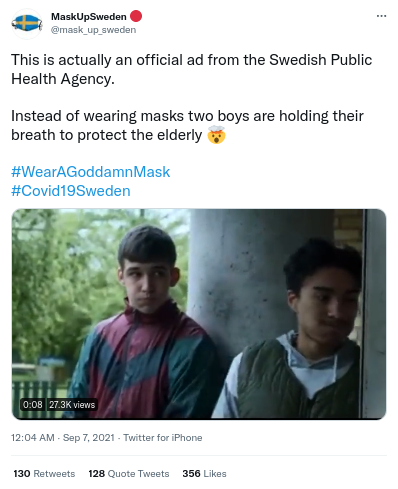Open the tweet's three-dot more menu

coord(381,16)
